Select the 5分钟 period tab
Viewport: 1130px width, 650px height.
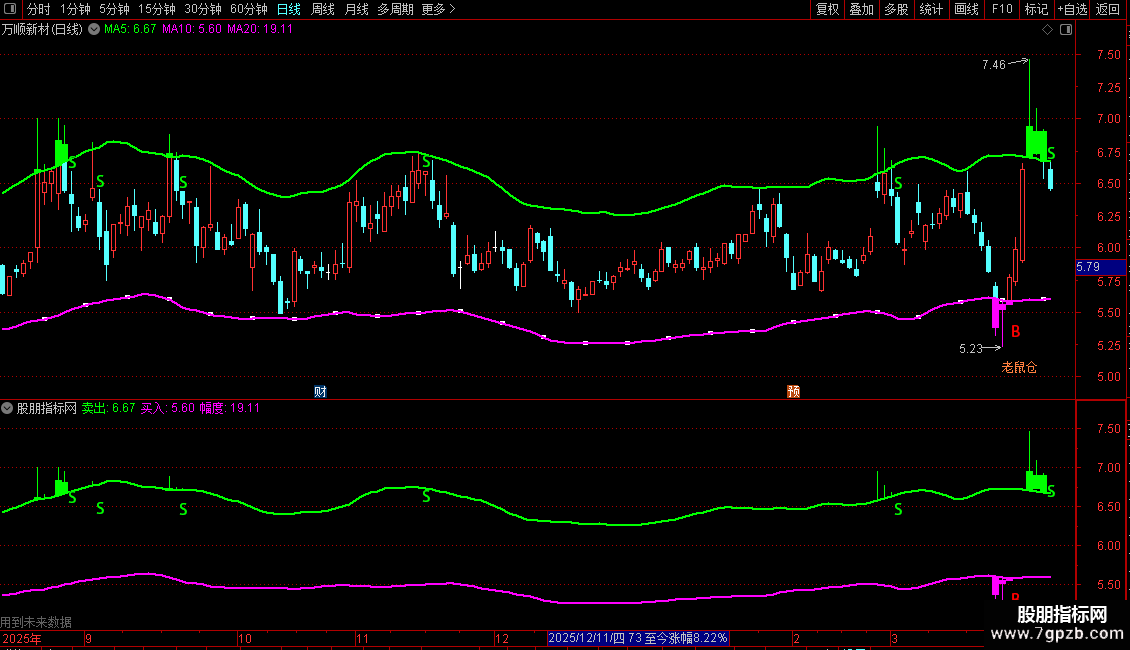point(114,9)
